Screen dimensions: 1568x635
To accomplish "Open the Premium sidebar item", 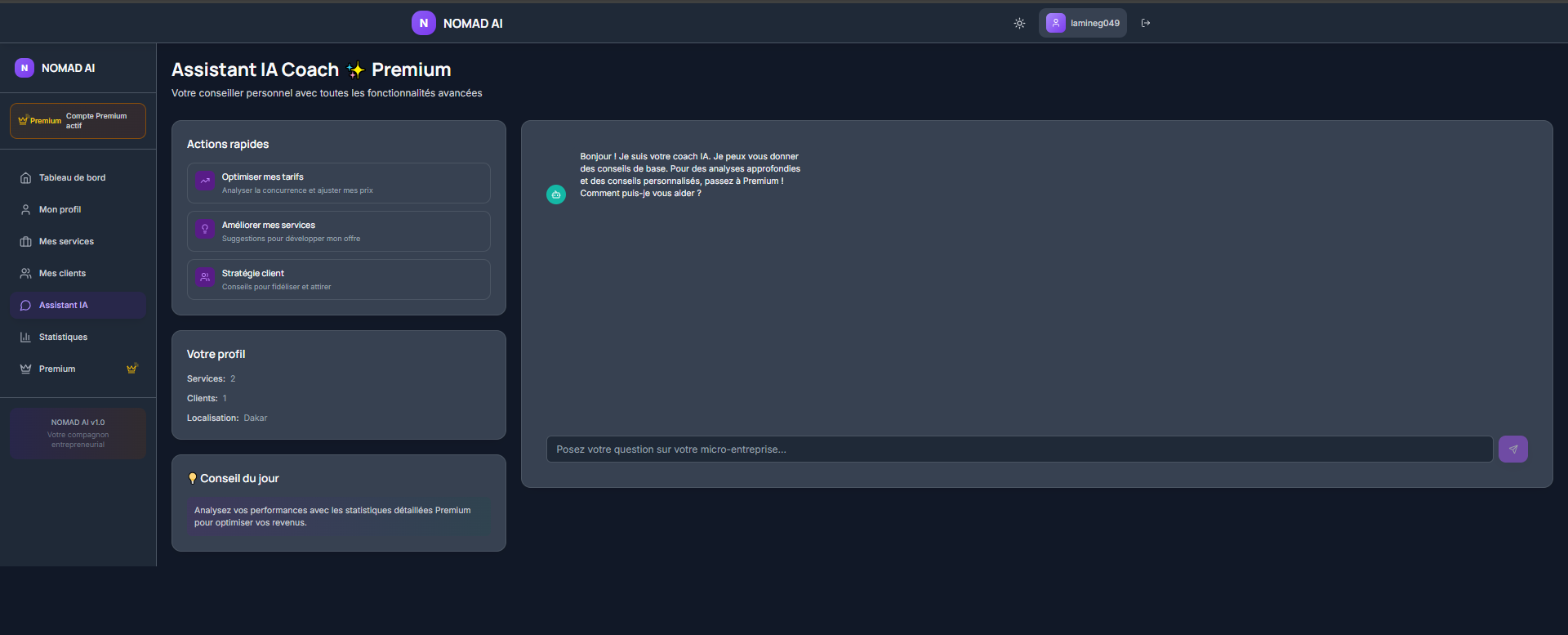I will pyautogui.click(x=78, y=369).
